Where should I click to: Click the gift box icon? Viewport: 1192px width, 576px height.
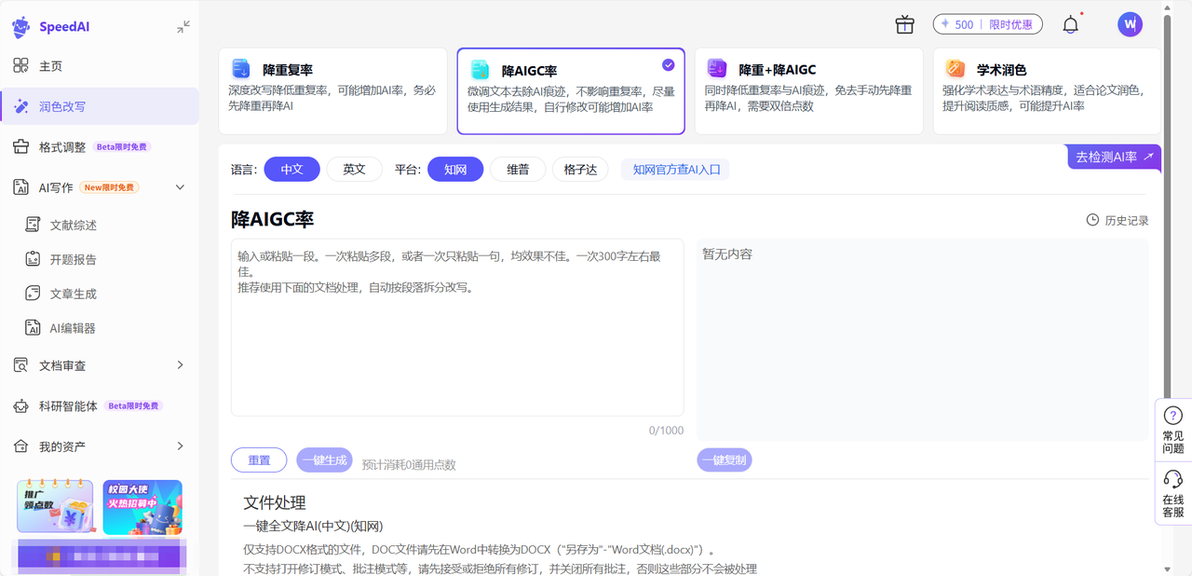(x=905, y=25)
